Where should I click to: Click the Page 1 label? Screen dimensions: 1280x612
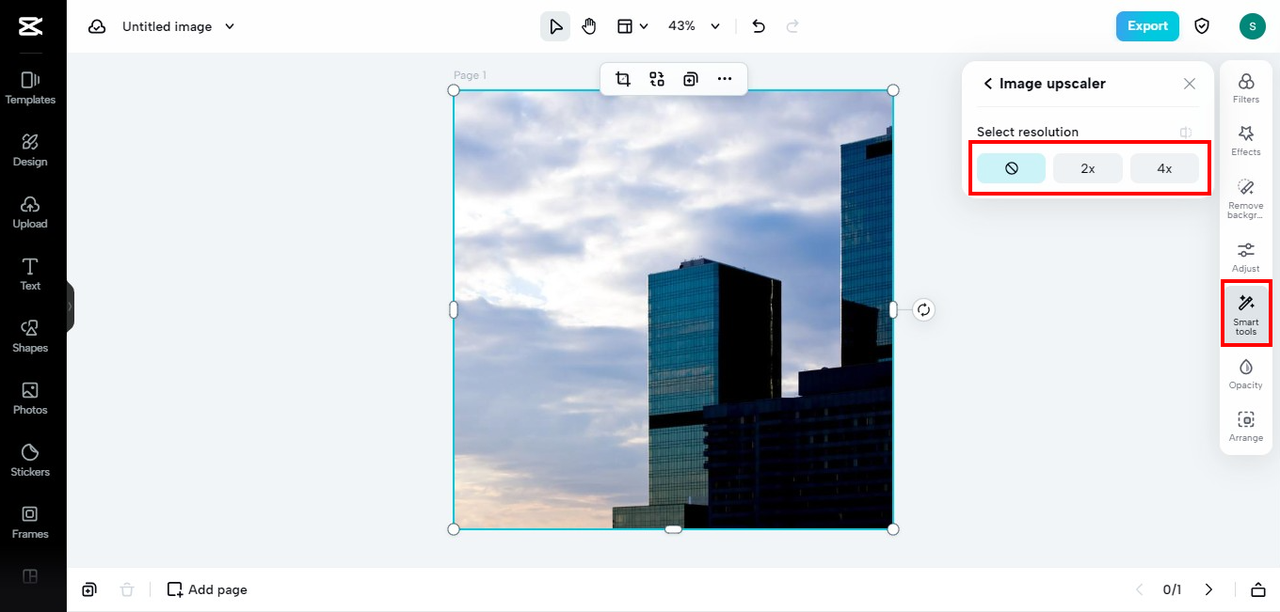point(470,75)
